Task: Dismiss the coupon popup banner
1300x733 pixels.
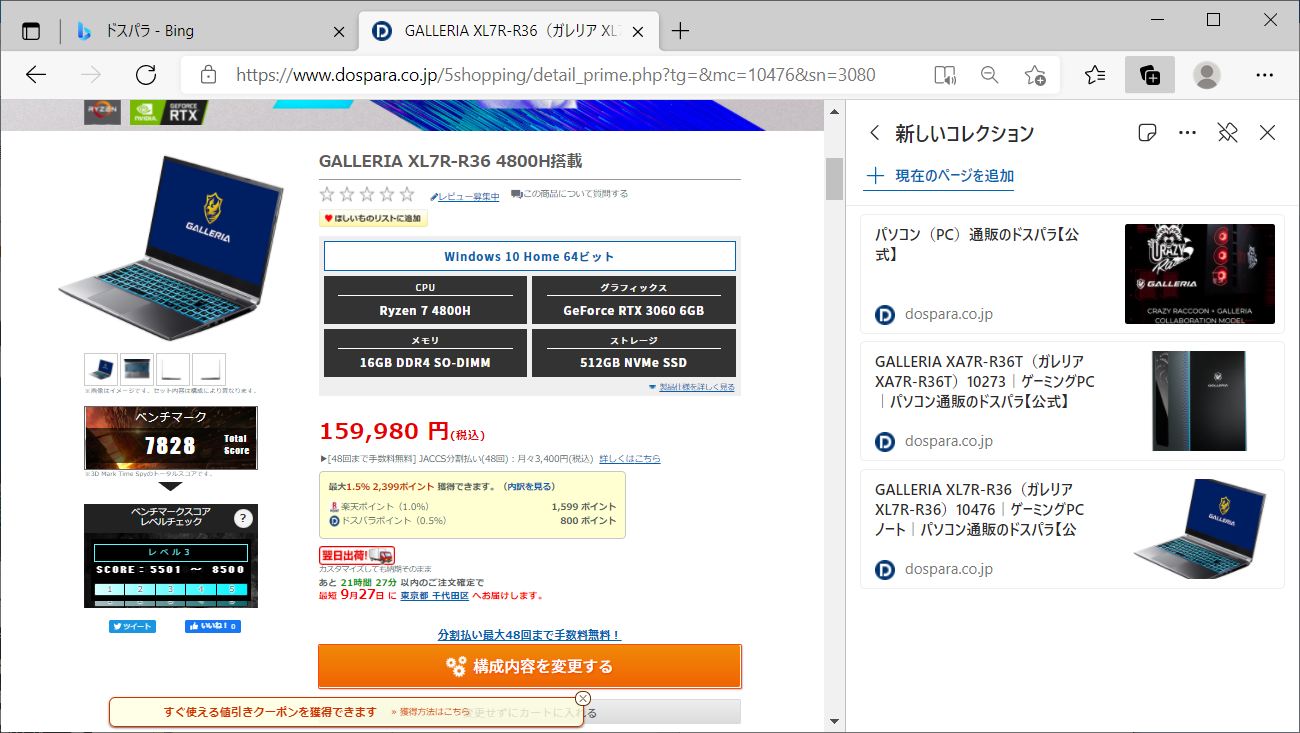Action: [x=583, y=698]
